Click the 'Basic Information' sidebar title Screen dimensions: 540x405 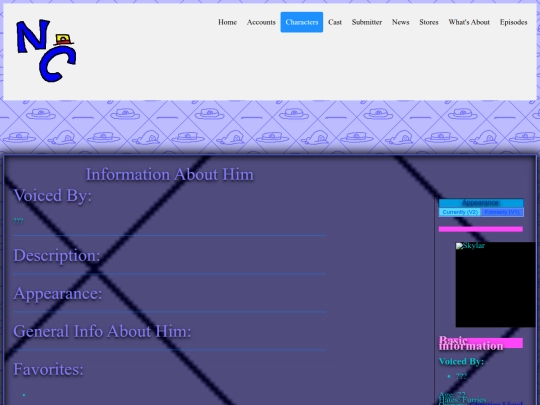pos(471,343)
